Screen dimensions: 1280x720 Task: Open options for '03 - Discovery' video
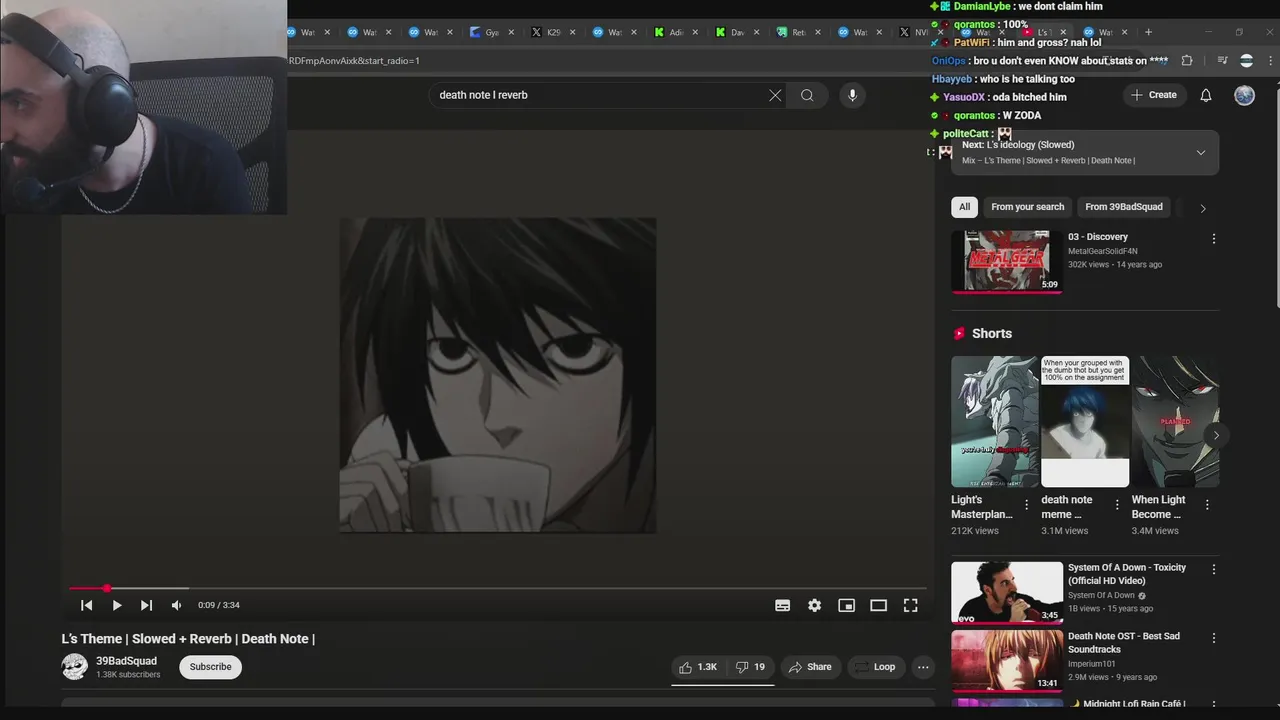coord(1214,239)
